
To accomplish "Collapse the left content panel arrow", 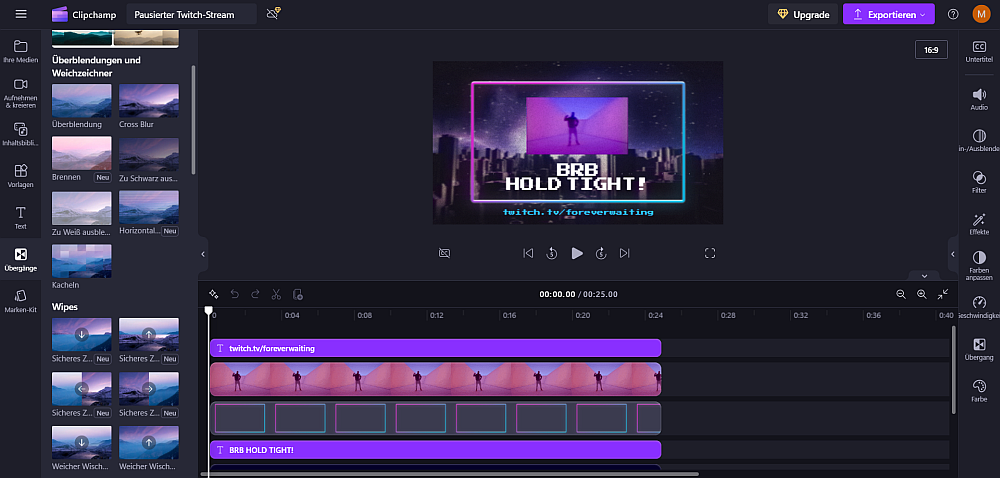I will click(x=203, y=254).
